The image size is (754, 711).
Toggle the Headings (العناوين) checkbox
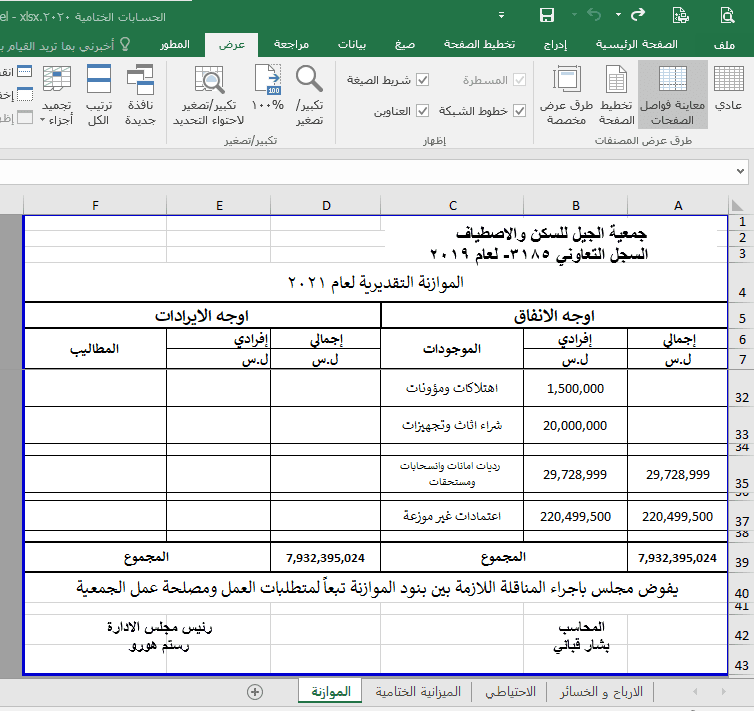pos(422,111)
